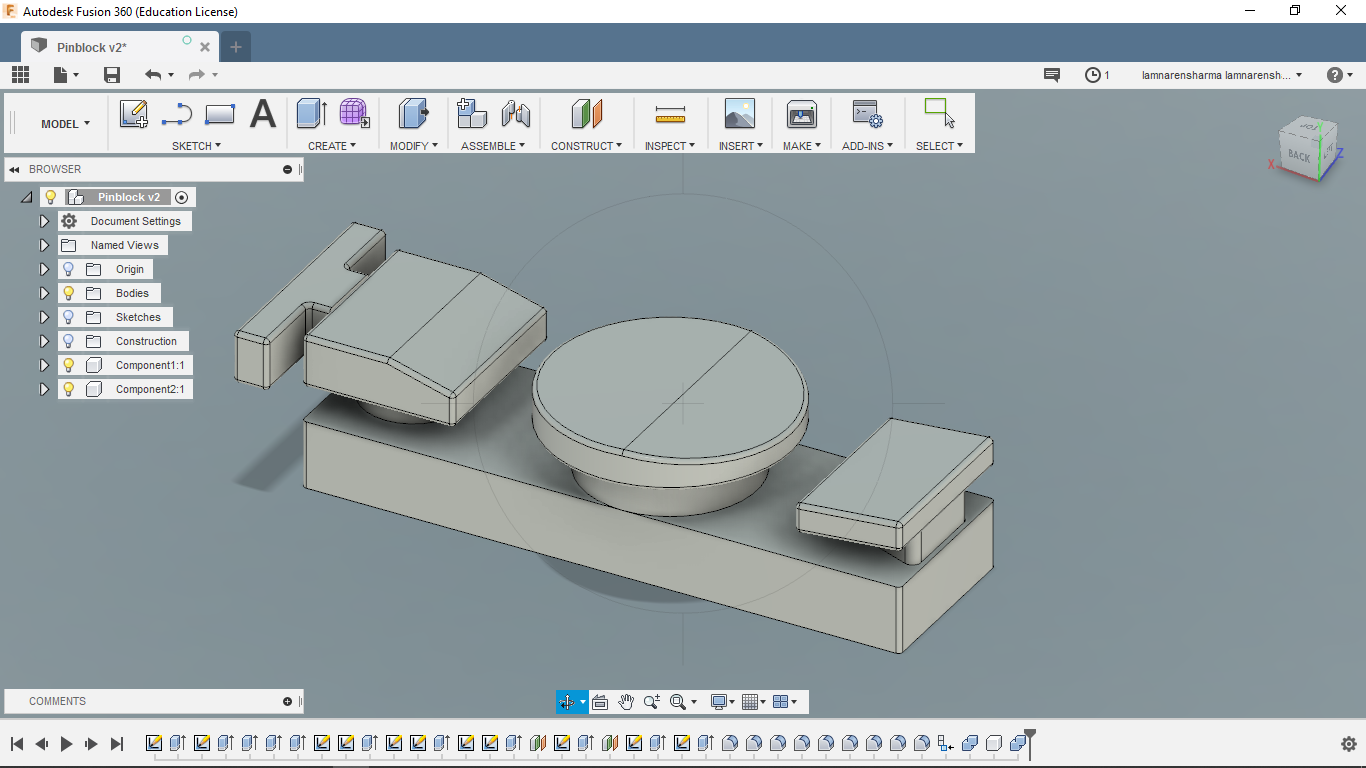Open the MODEL workspace dropdown
Screen dimensions: 1366x768
65,124
